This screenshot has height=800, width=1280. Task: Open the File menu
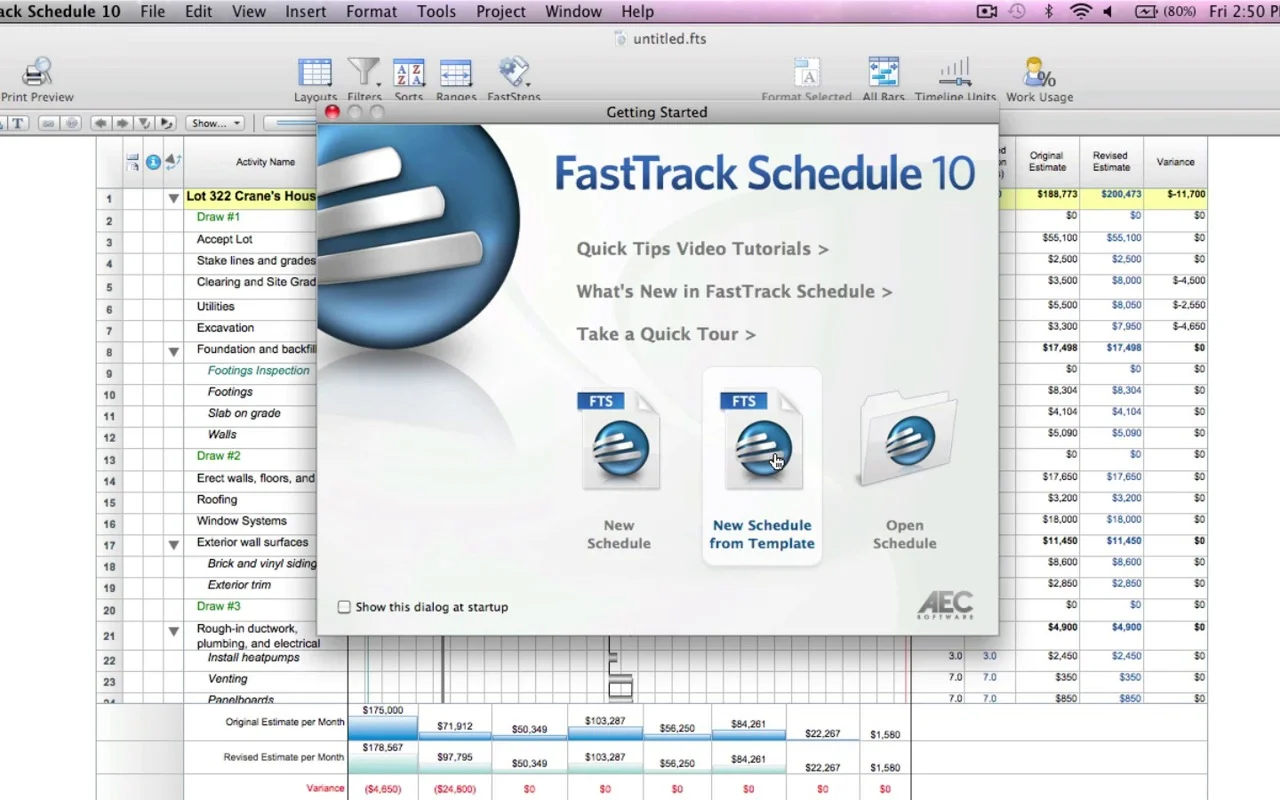[153, 12]
